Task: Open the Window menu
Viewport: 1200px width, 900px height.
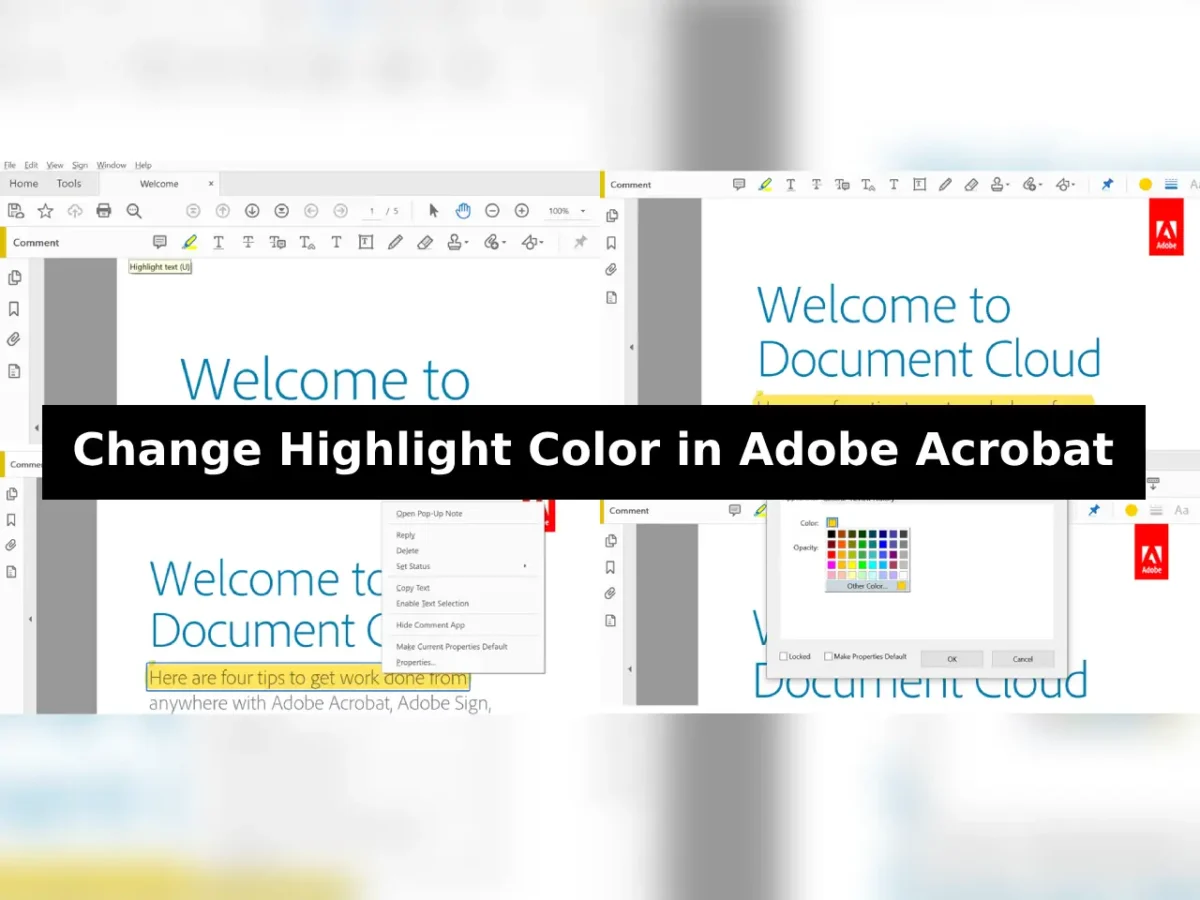Action: tap(112, 165)
